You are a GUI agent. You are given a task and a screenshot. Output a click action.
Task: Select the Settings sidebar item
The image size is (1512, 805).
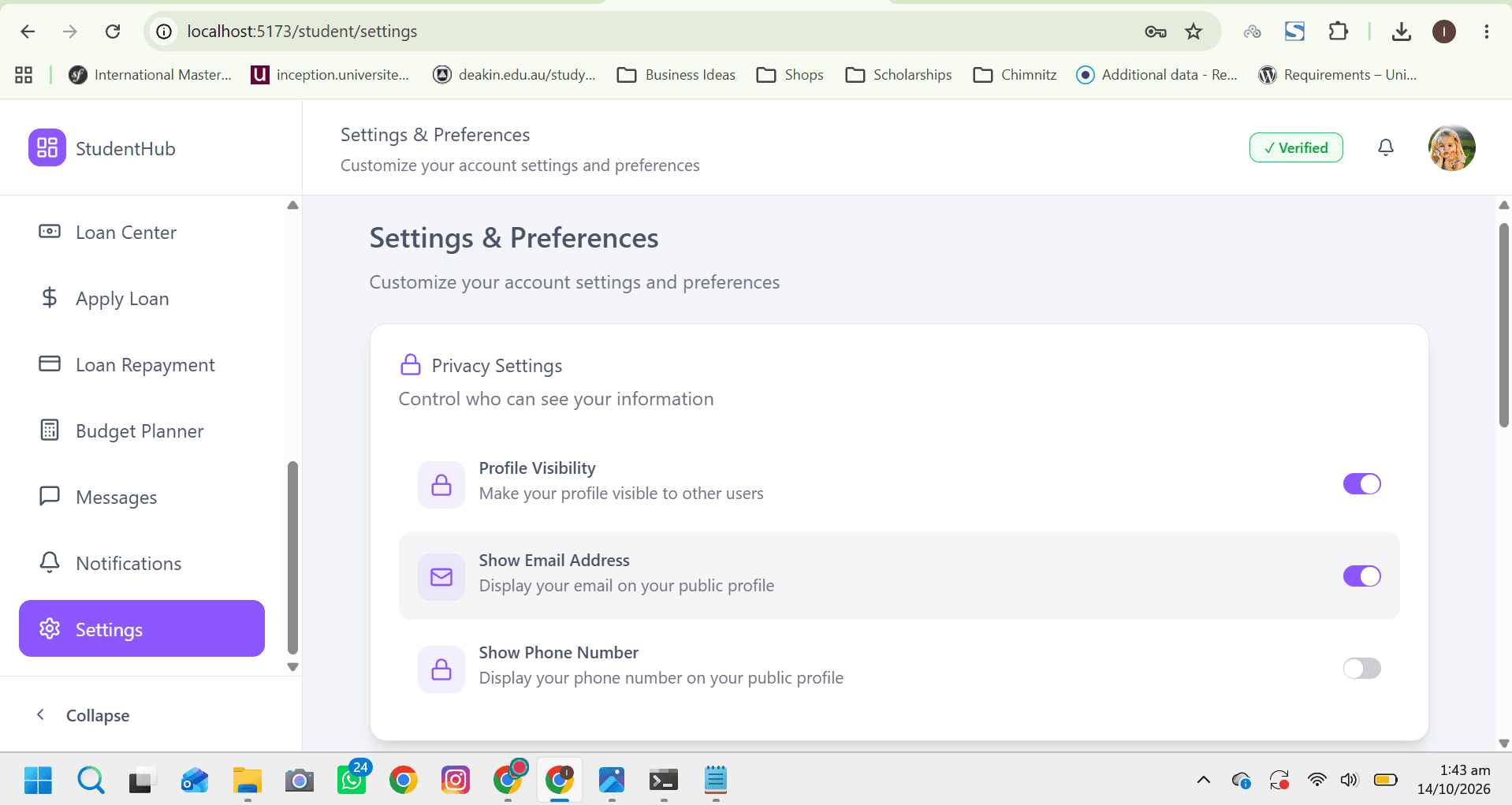pyautogui.click(x=142, y=628)
